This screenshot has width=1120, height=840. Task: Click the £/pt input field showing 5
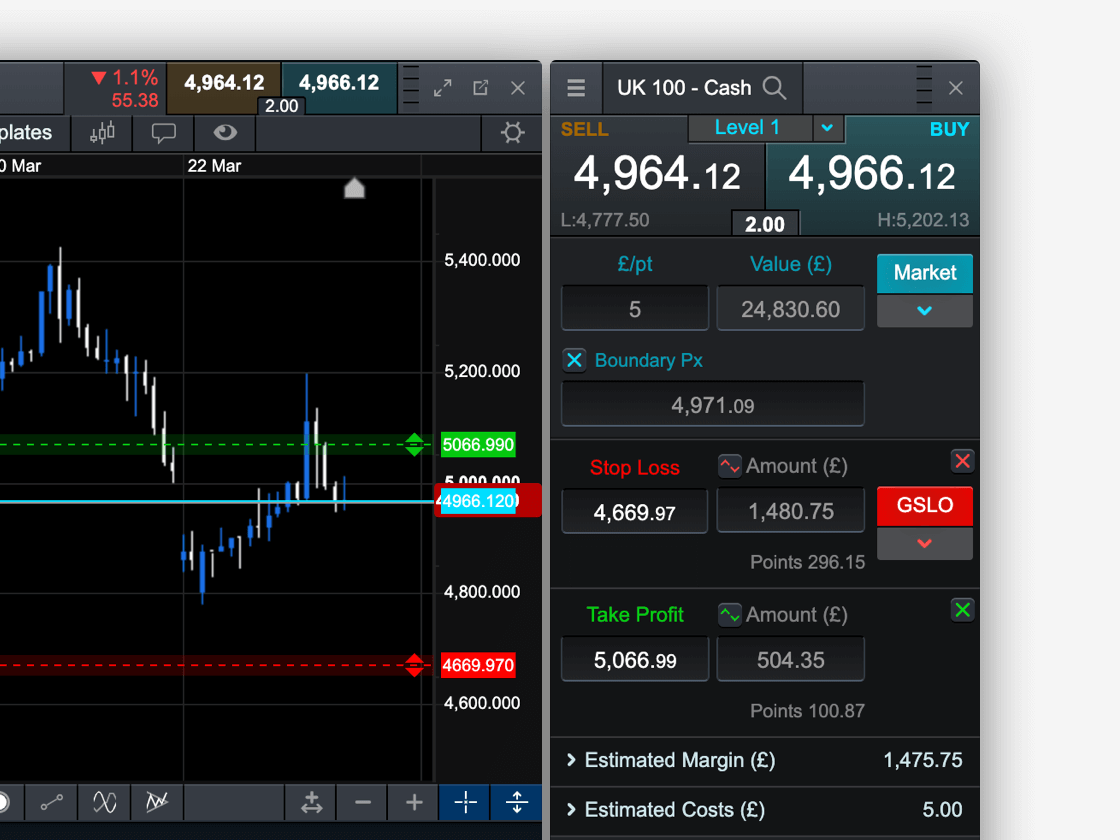pyautogui.click(x=634, y=308)
